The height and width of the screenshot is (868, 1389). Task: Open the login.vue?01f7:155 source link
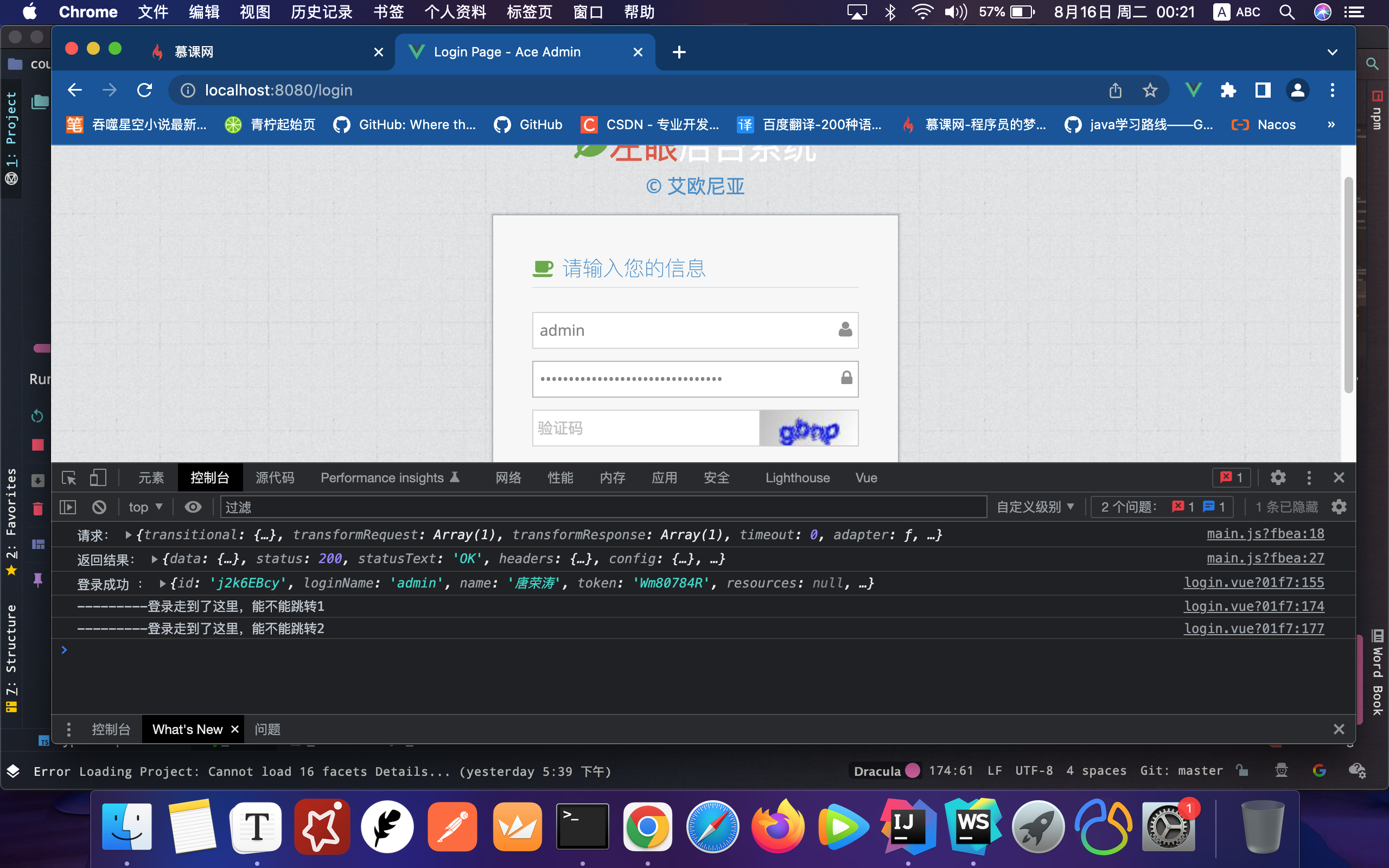click(x=1254, y=582)
